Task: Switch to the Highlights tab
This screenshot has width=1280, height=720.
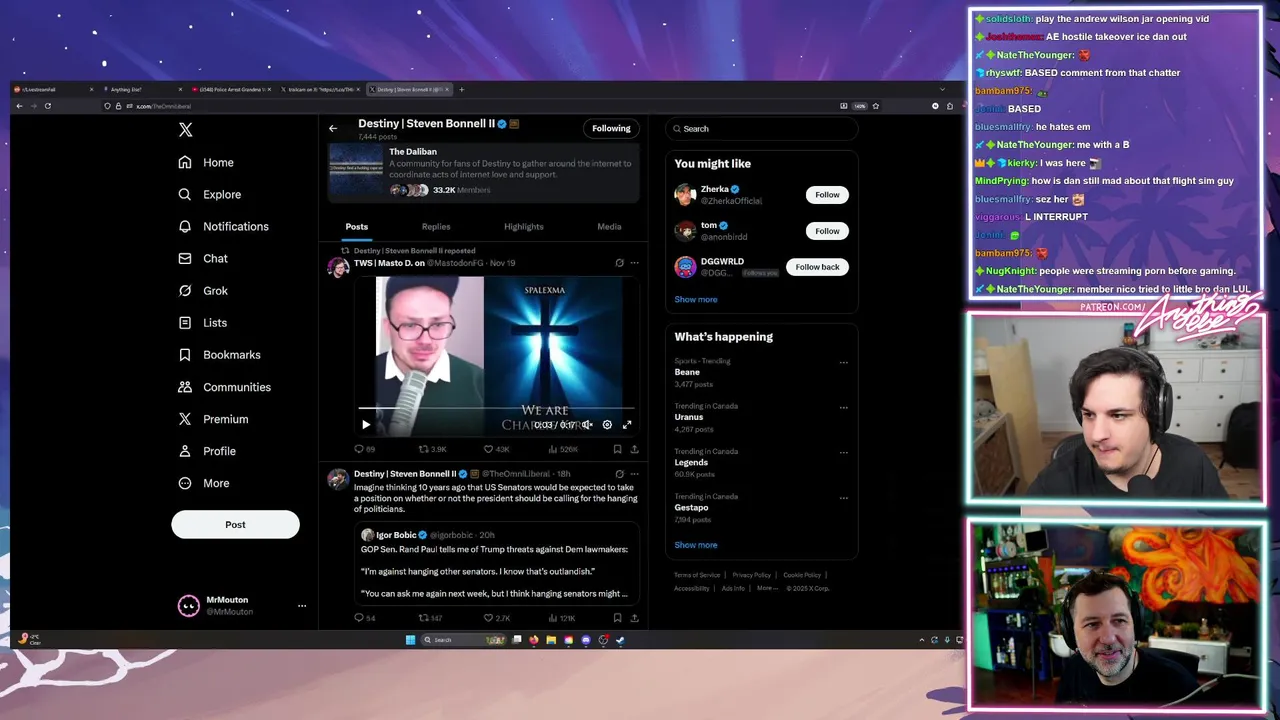Action: click(x=524, y=227)
